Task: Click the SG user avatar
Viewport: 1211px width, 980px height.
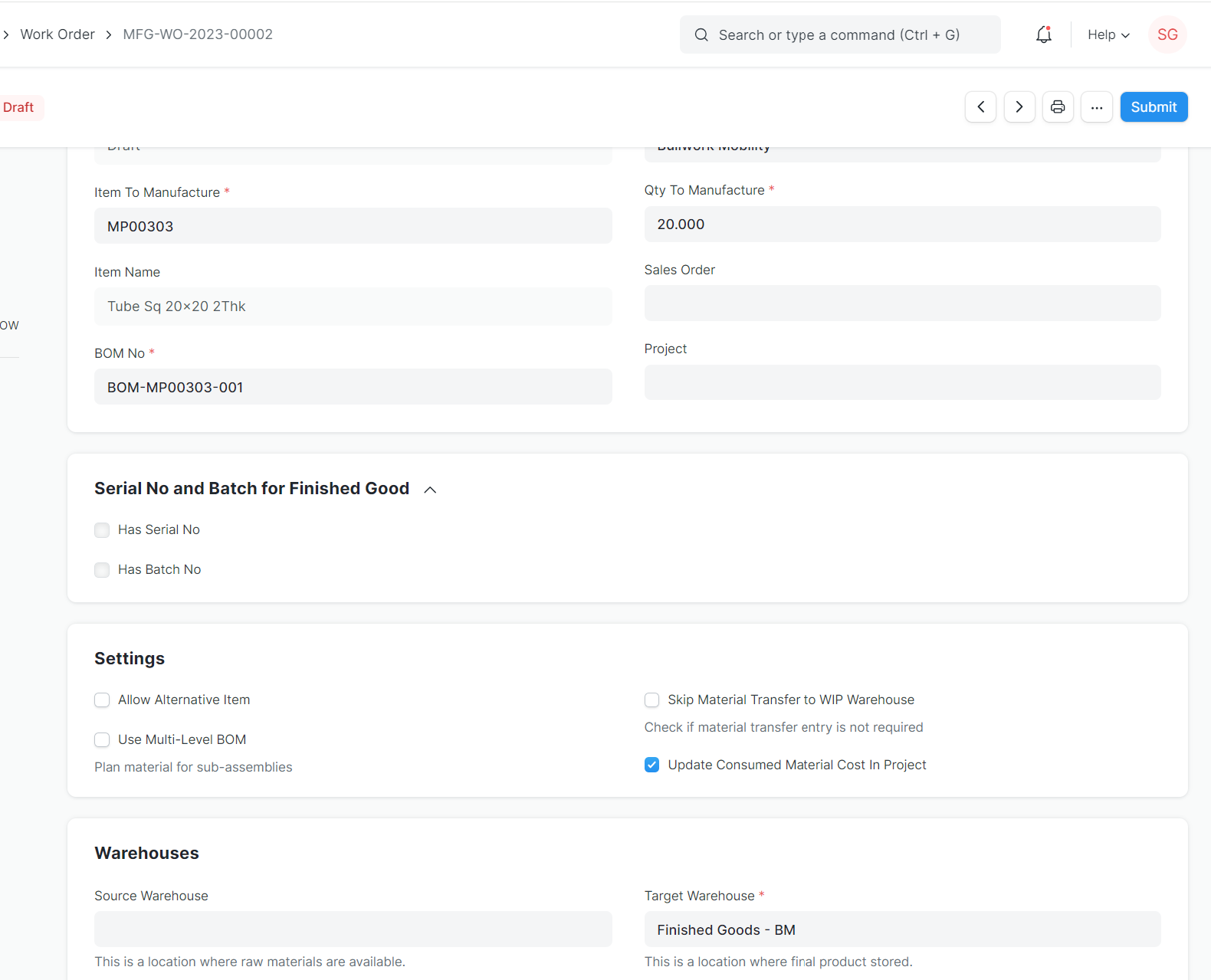Action: pyautogui.click(x=1167, y=34)
